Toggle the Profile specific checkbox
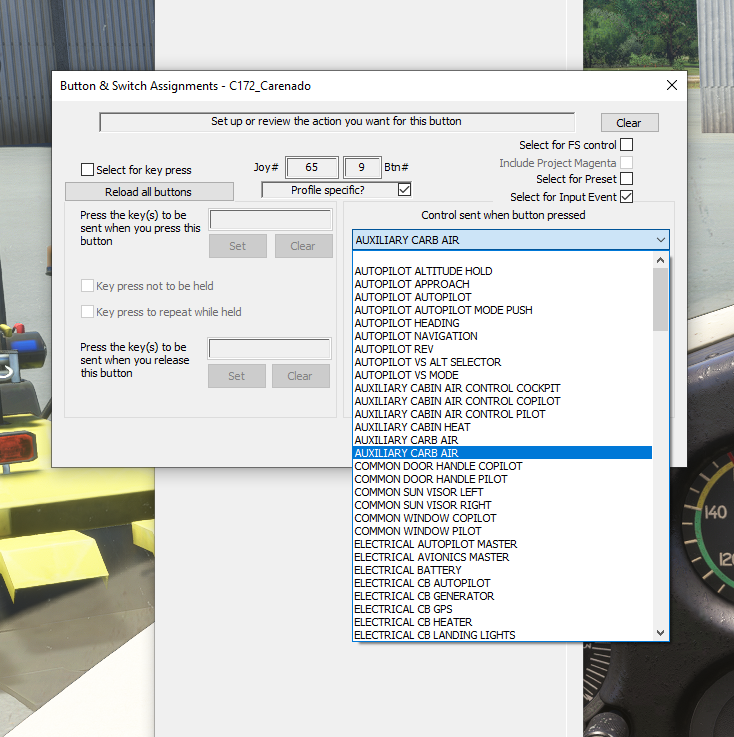 click(404, 189)
